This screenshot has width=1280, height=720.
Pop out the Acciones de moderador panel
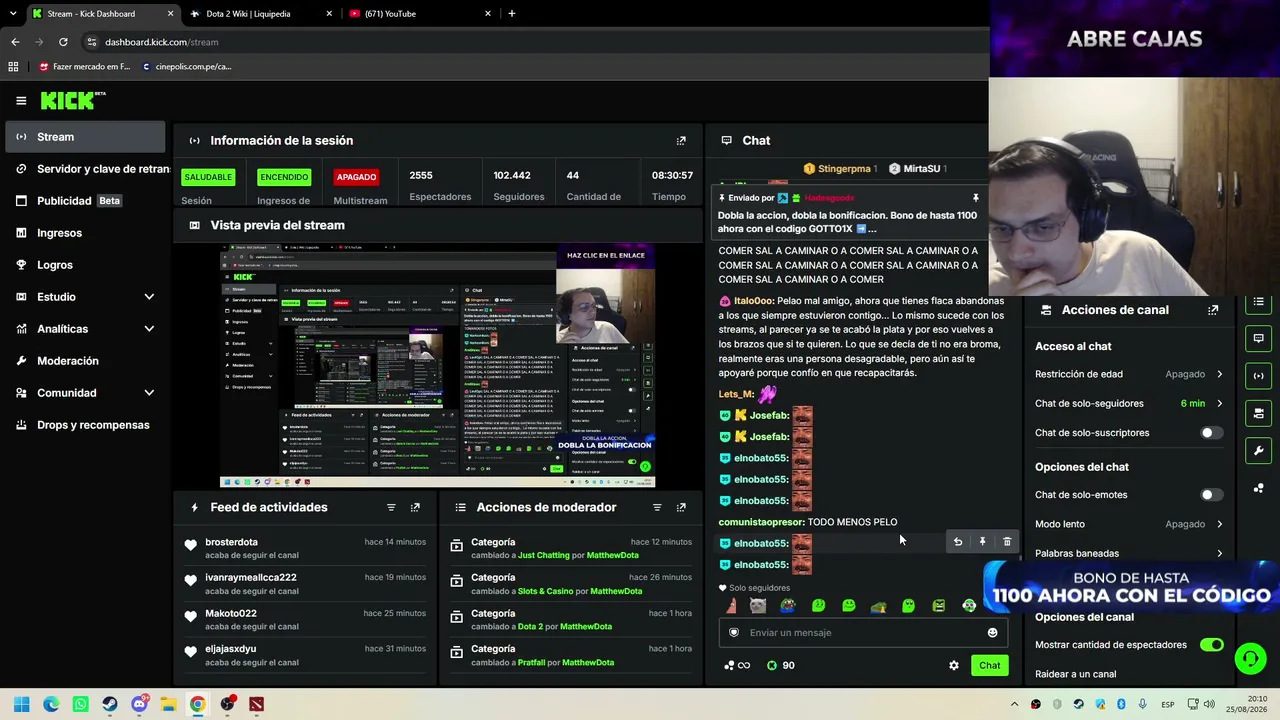click(x=681, y=508)
